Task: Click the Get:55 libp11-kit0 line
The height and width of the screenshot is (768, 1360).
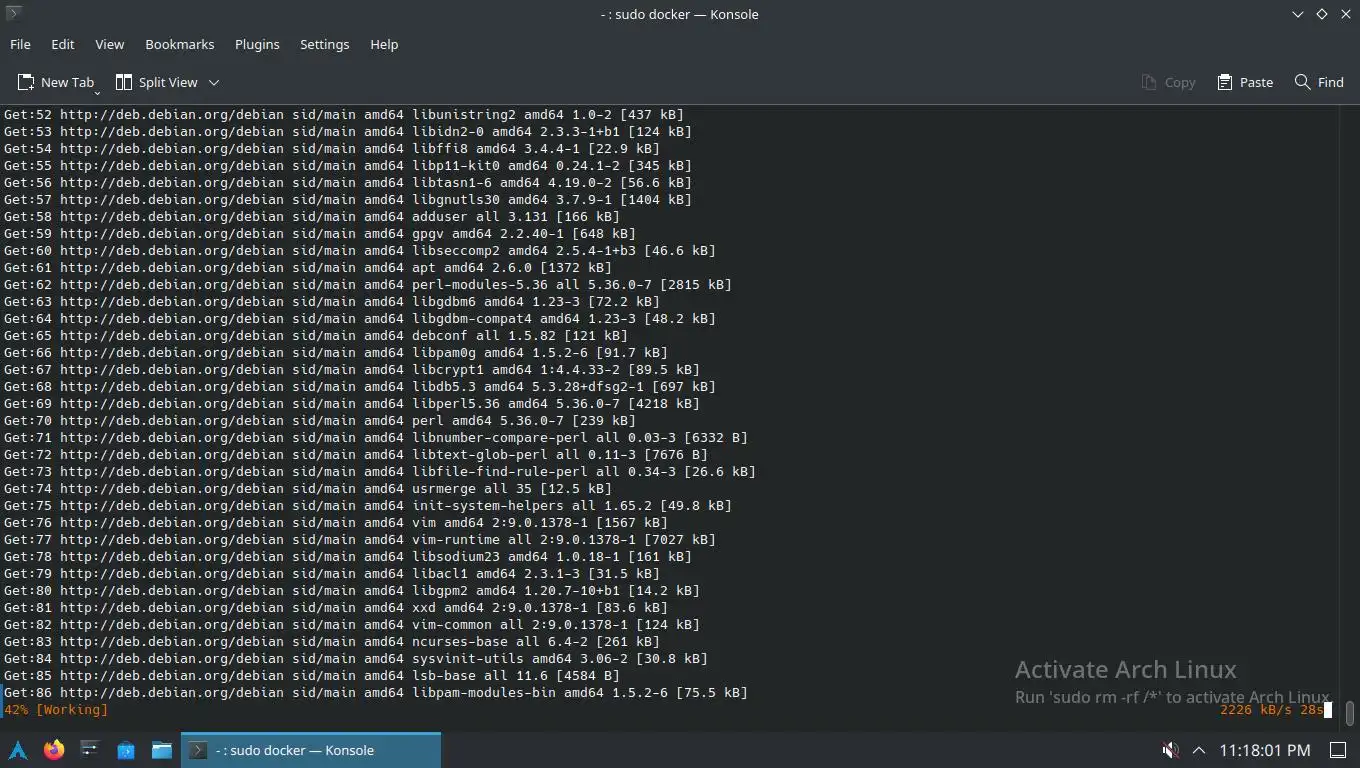Action: point(348,165)
